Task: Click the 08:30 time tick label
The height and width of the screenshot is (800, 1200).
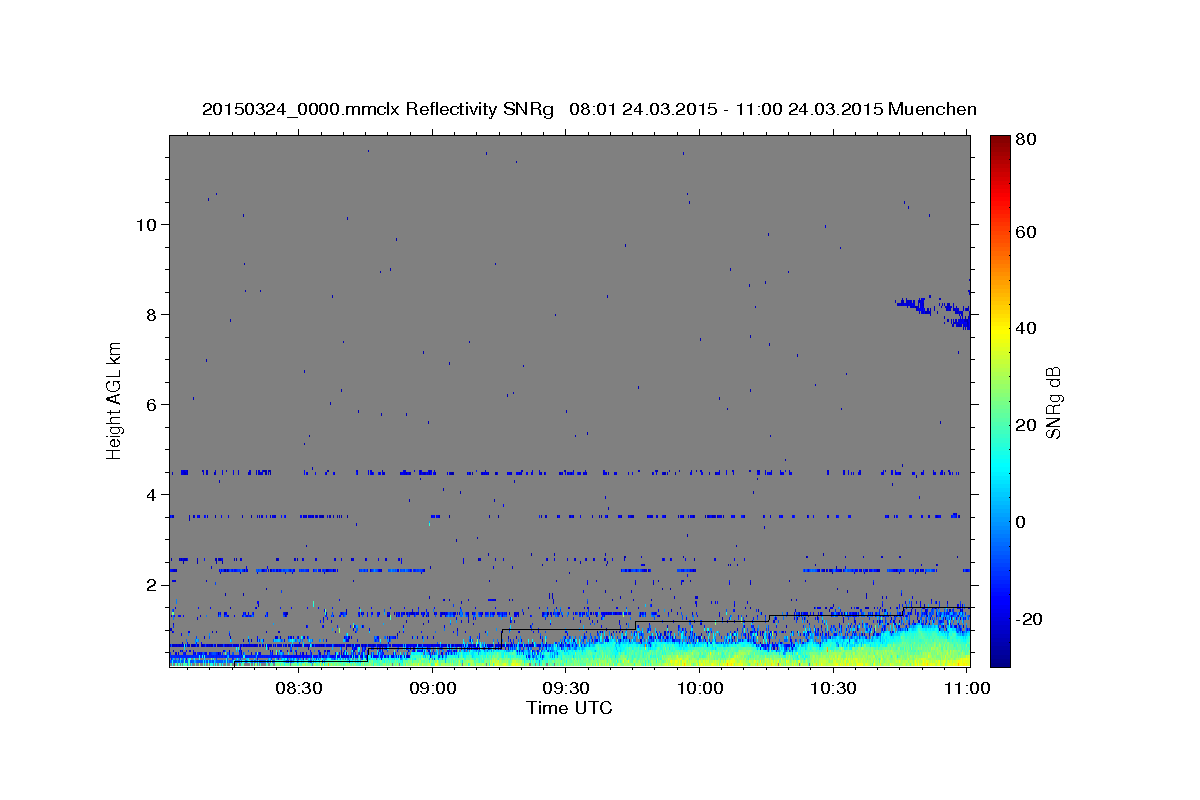Action: point(298,688)
